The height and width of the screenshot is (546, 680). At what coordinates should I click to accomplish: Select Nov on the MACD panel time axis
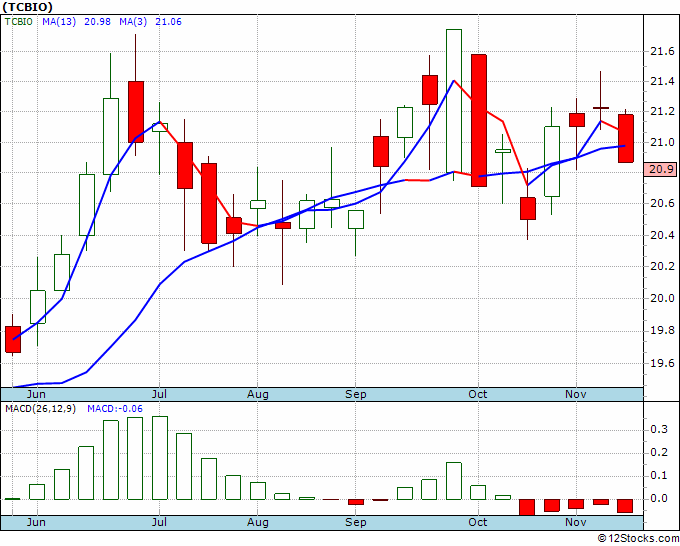pyautogui.click(x=576, y=522)
